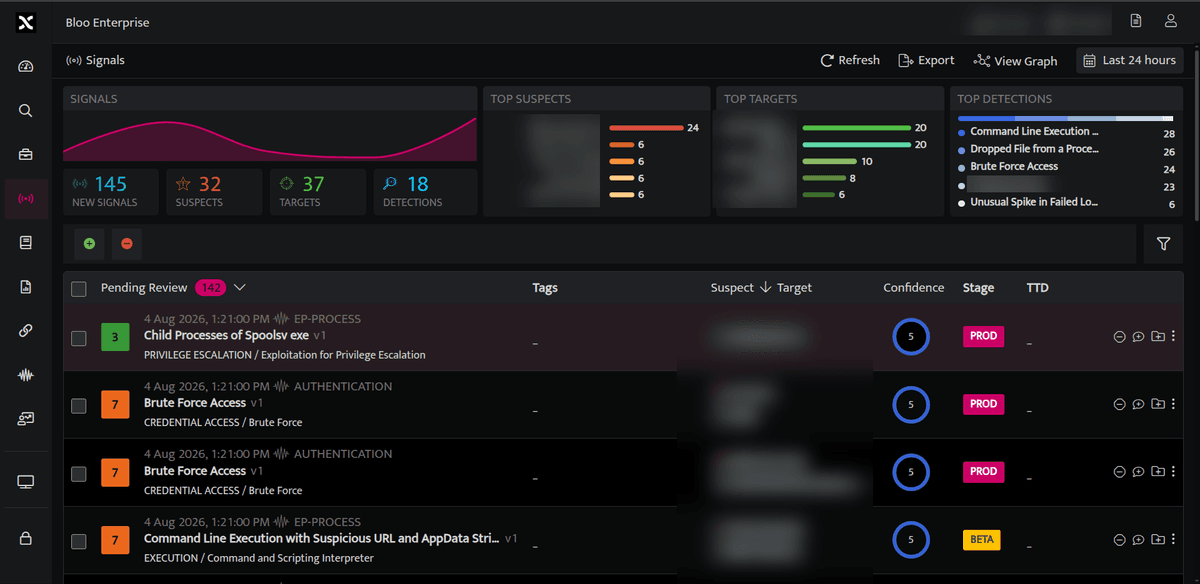Open the lock icon in left sidebar
Image resolution: width=1200 pixels, height=584 pixels.
coord(26,538)
